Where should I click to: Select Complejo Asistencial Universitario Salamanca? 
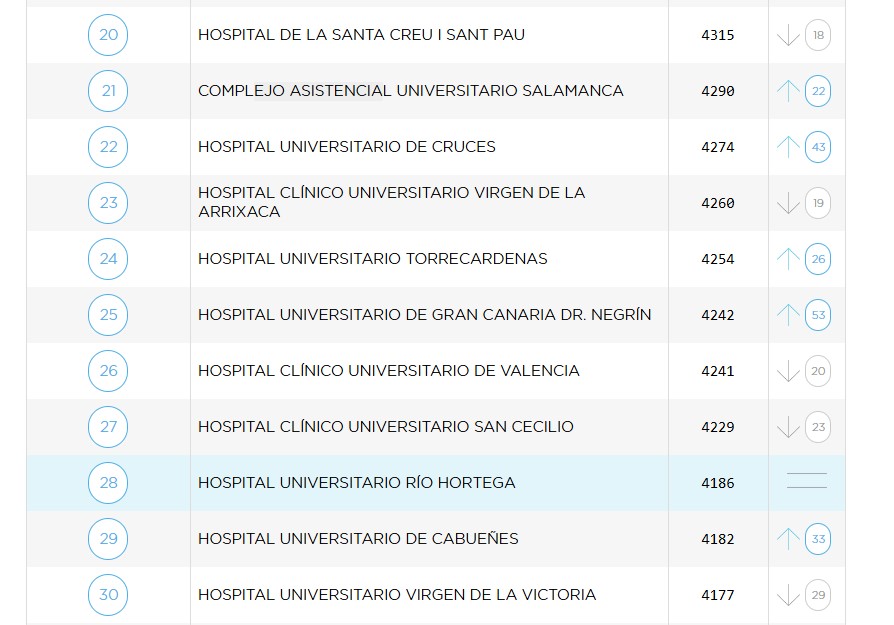pyautogui.click(x=410, y=91)
